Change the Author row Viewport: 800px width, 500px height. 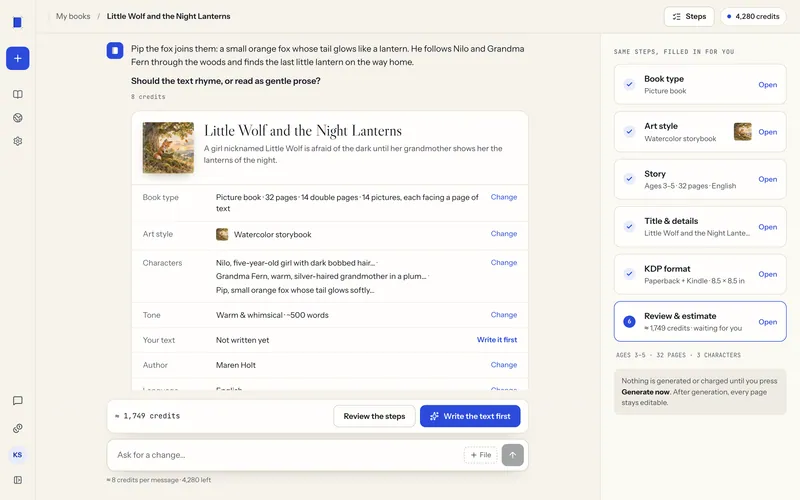click(x=504, y=365)
